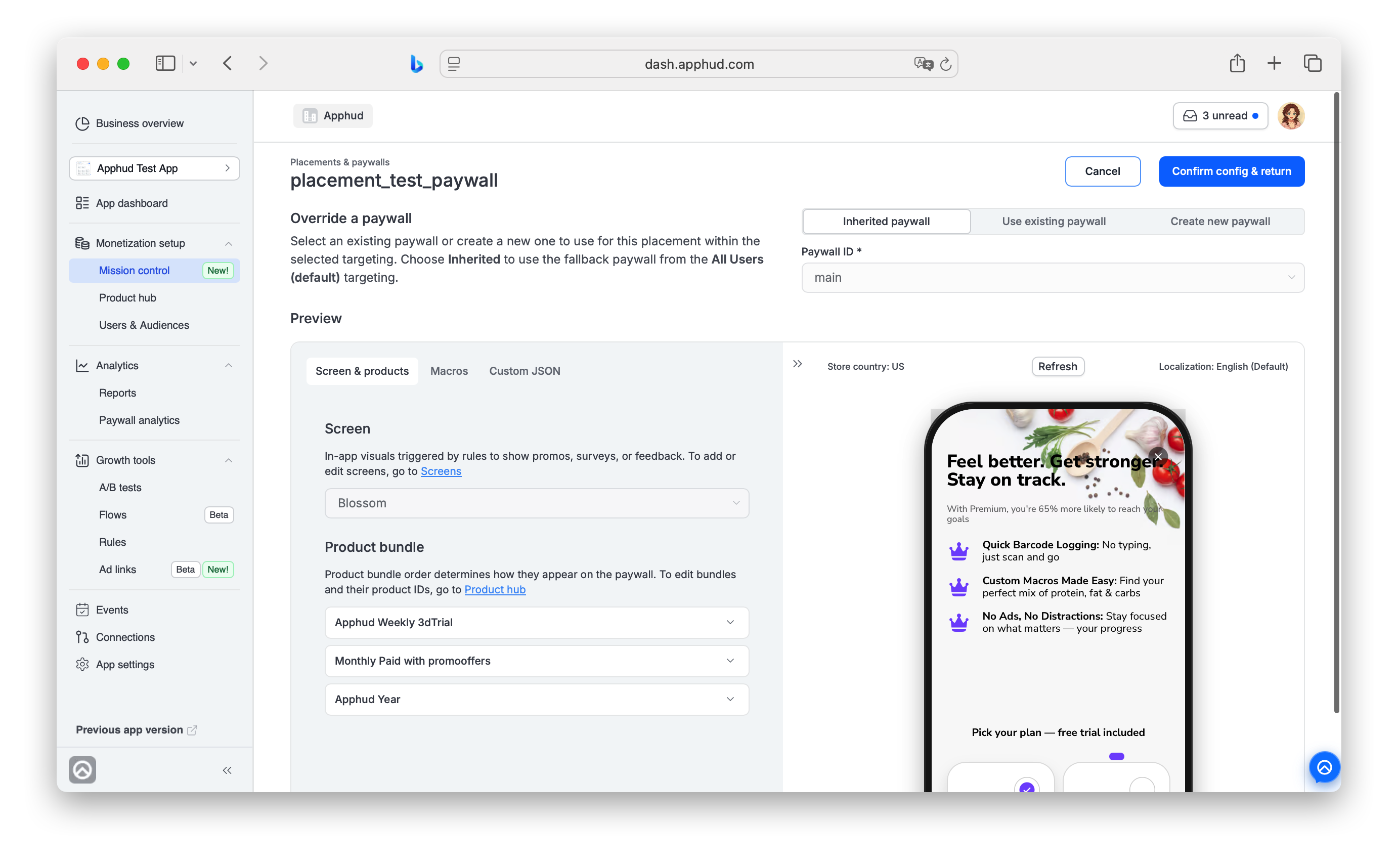Viewport: 1398px width, 868px height.
Task: Collapse preview settings panel double arrow
Action: pyautogui.click(x=798, y=365)
